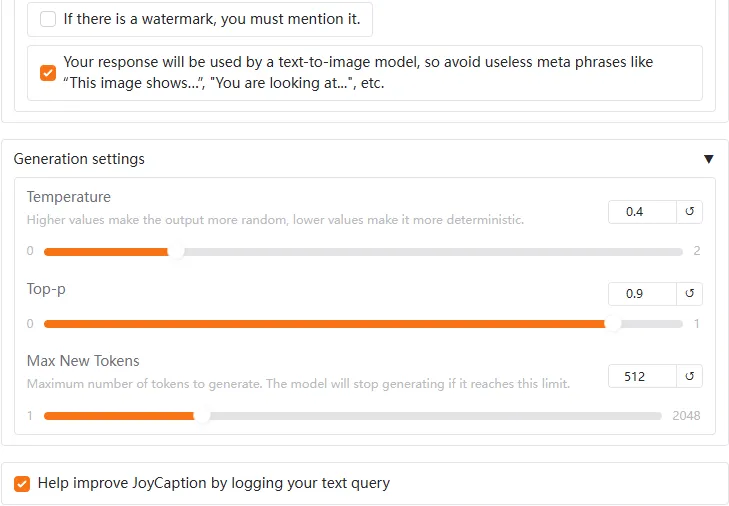Click the Max New Tokens setting label
The height and width of the screenshot is (506, 729).
[x=83, y=361]
